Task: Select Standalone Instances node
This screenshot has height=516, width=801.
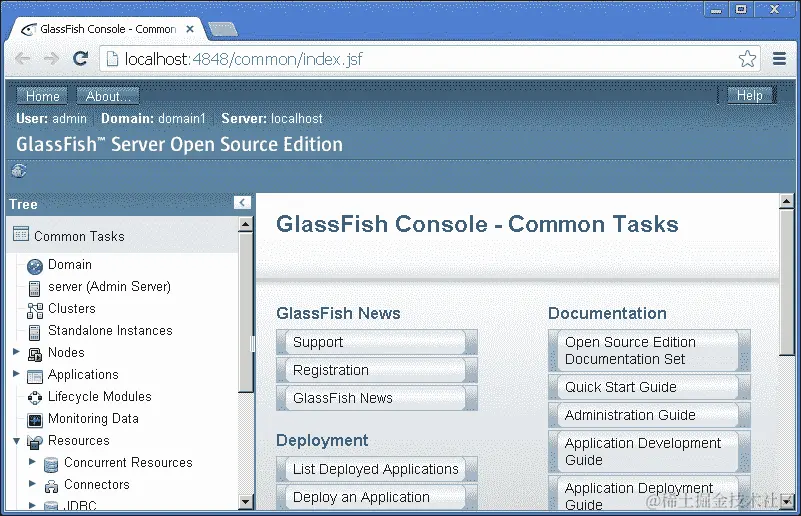Action: (x=110, y=331)
